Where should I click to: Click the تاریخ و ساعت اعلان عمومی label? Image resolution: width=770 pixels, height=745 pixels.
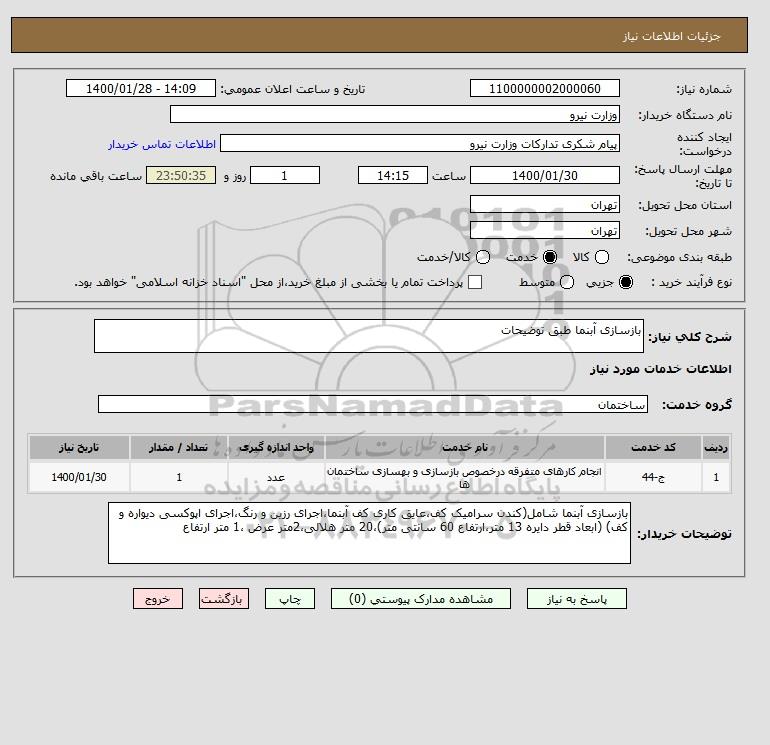tap(293, 89)
